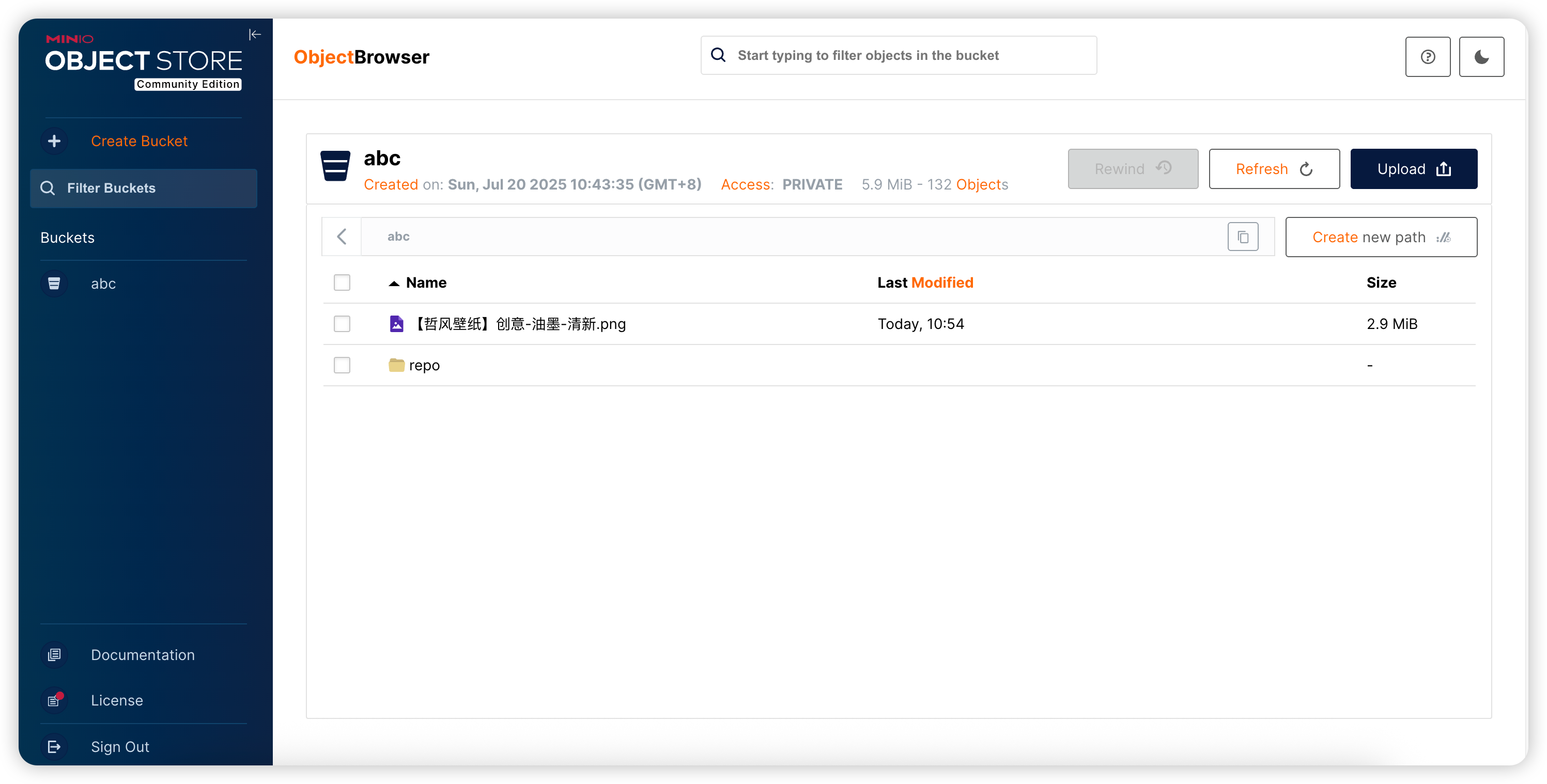Open the Documentation menu item
This screenshot has width=1547, height=784.
(142, 655)
